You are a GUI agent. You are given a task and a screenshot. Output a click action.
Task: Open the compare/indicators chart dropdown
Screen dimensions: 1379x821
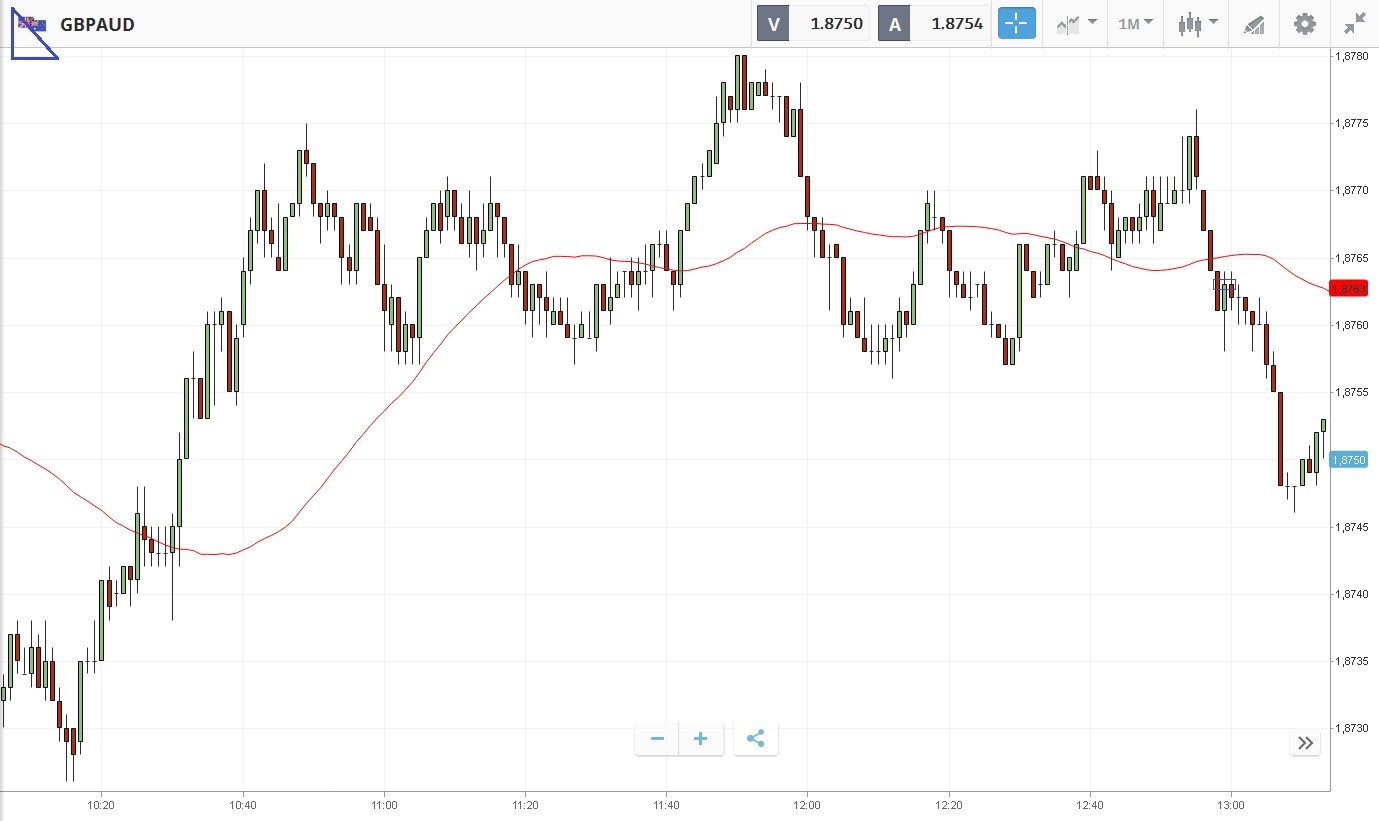coord(1076,23)
